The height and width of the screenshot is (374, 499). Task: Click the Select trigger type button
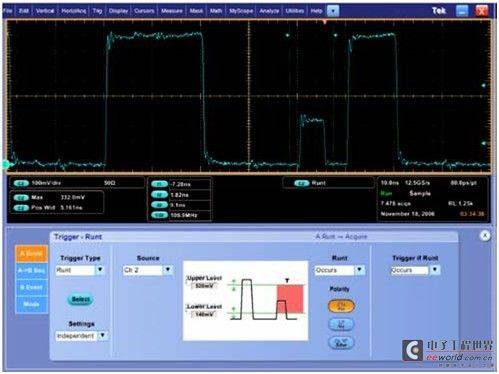(81, 299)
